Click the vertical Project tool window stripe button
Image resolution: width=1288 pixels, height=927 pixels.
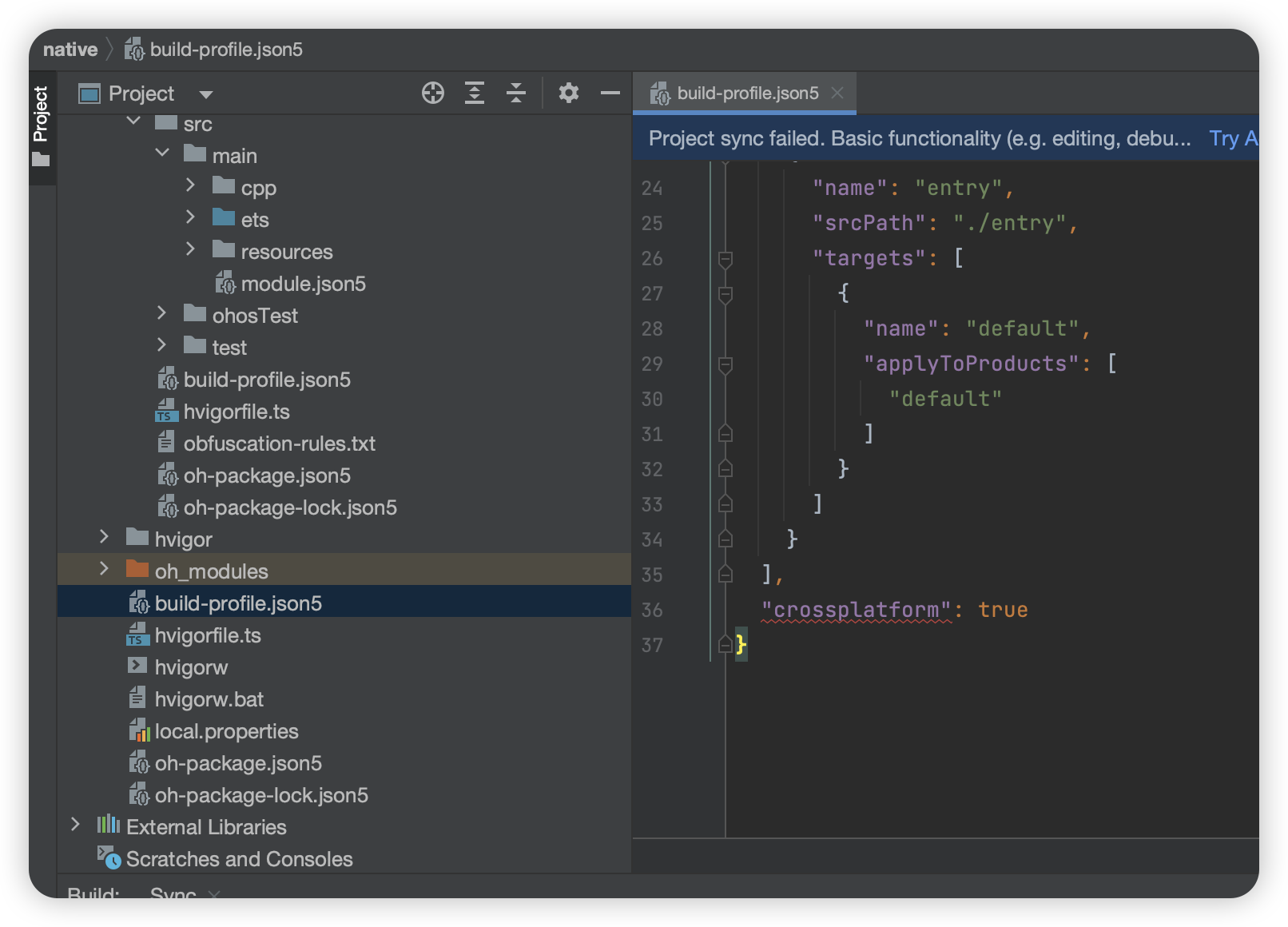[x=41, y=126]
